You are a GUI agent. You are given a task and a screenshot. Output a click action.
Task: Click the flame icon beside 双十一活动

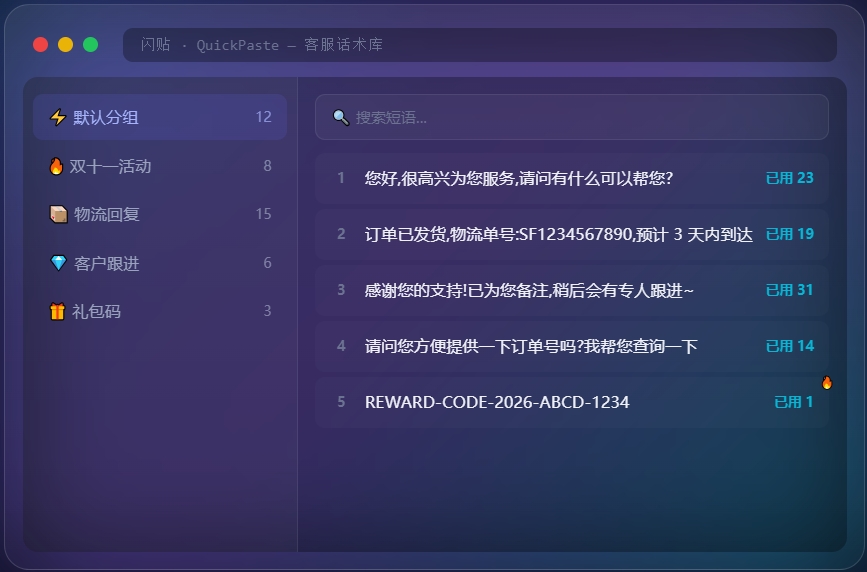point(56,166)
